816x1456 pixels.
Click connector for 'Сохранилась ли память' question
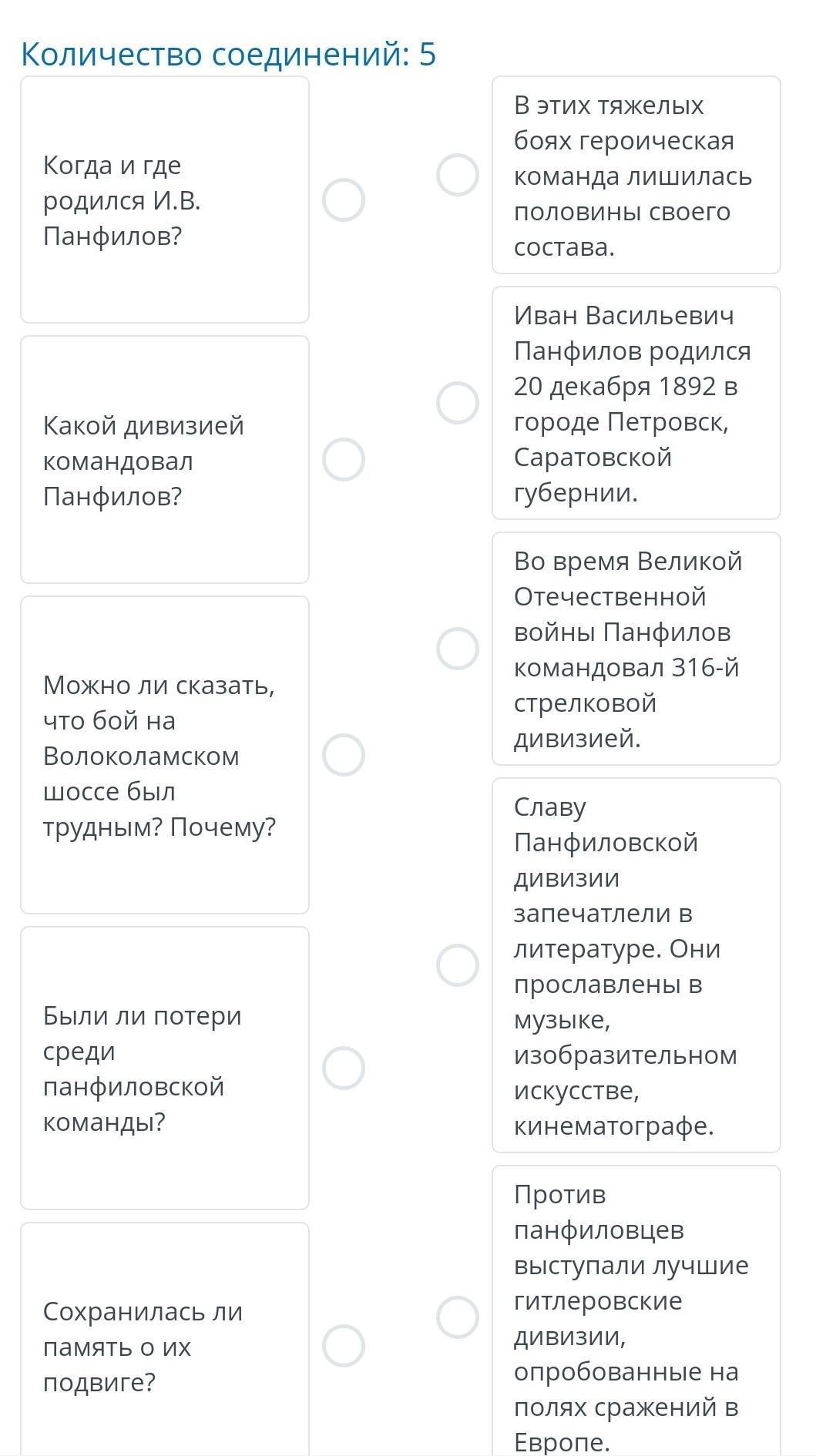pyautogui.click(x=343, y=1347)
